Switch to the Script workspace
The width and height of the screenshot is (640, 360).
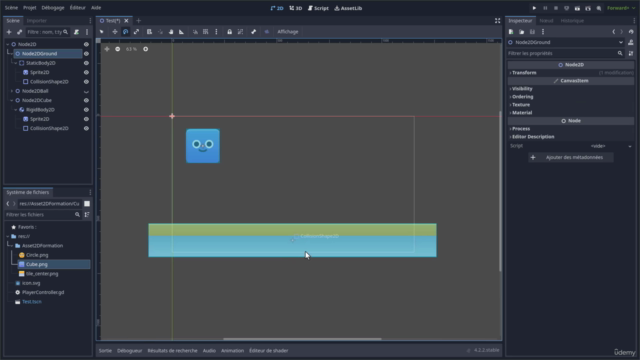(x=318, y=8)
